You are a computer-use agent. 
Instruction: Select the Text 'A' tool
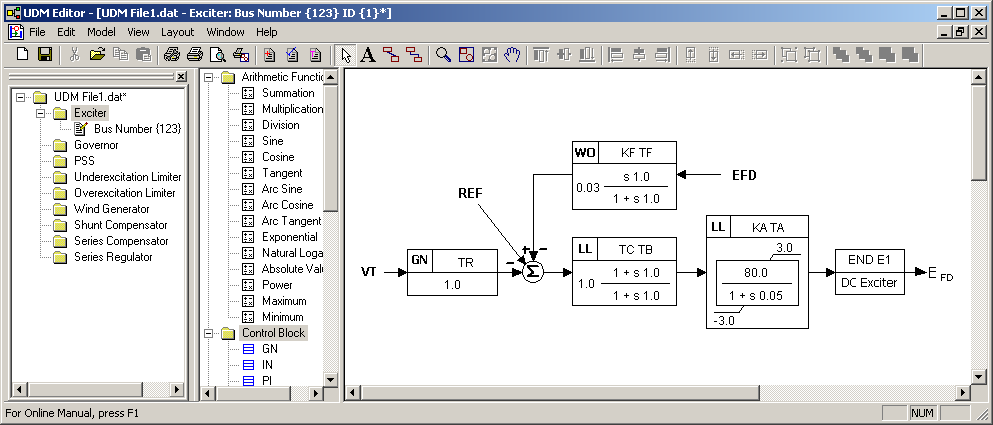(x=367, y=54)
